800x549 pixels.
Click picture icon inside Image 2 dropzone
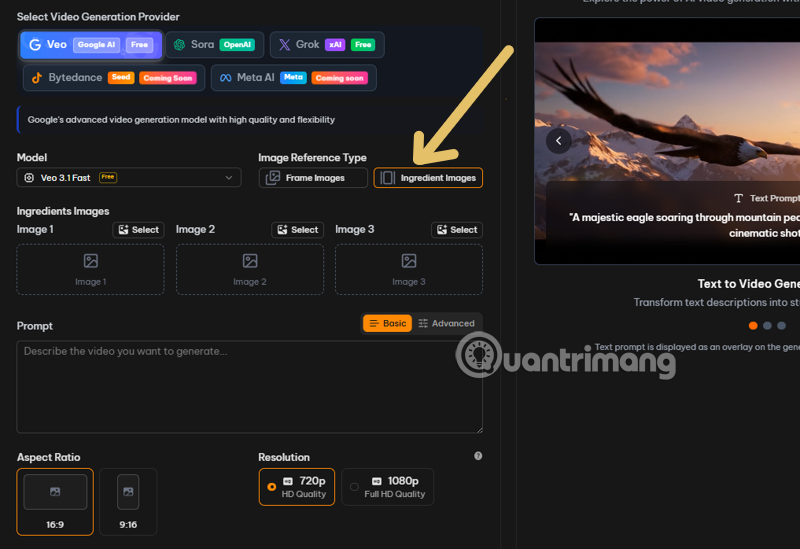click(250, 261)
